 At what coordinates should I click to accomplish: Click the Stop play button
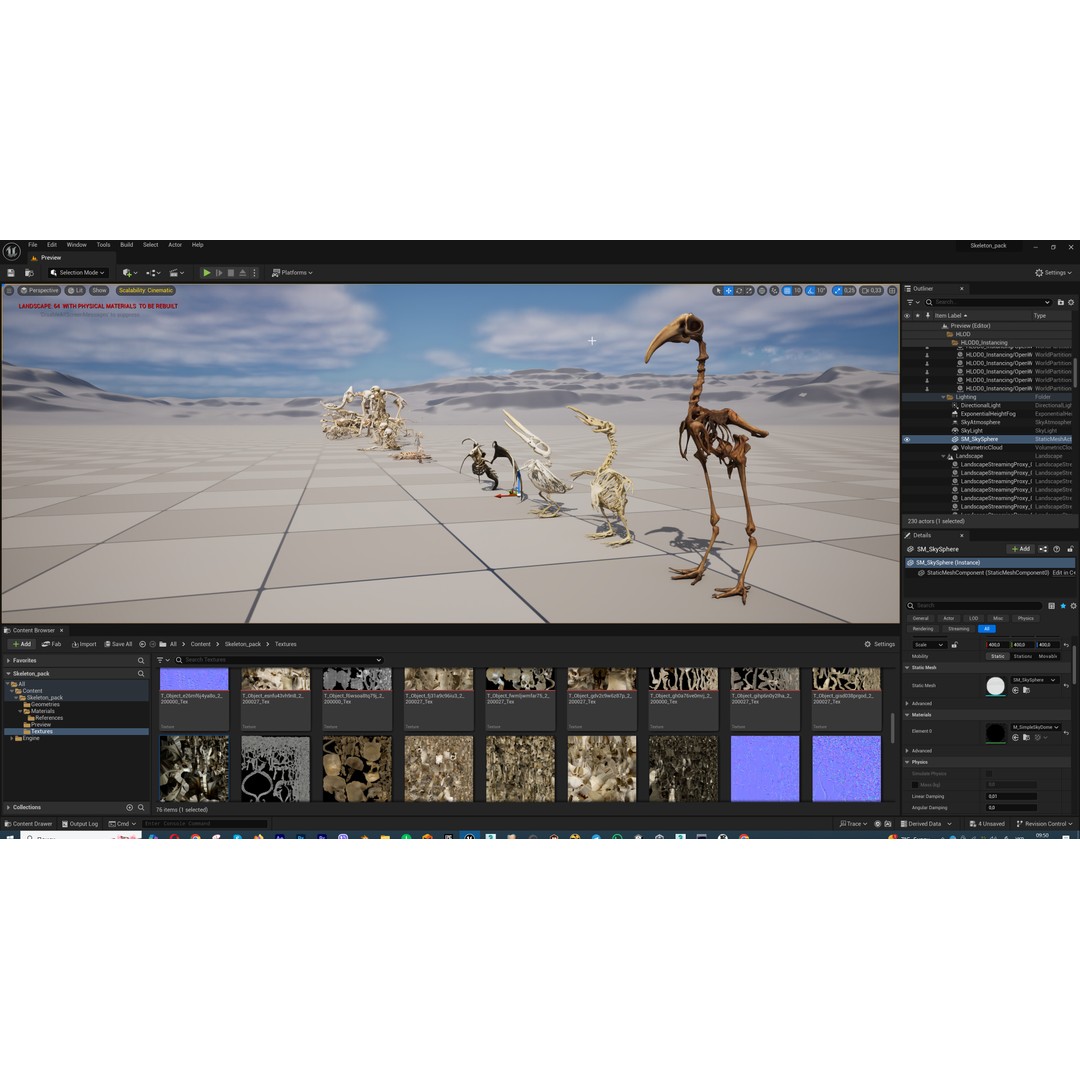point(231,273)
